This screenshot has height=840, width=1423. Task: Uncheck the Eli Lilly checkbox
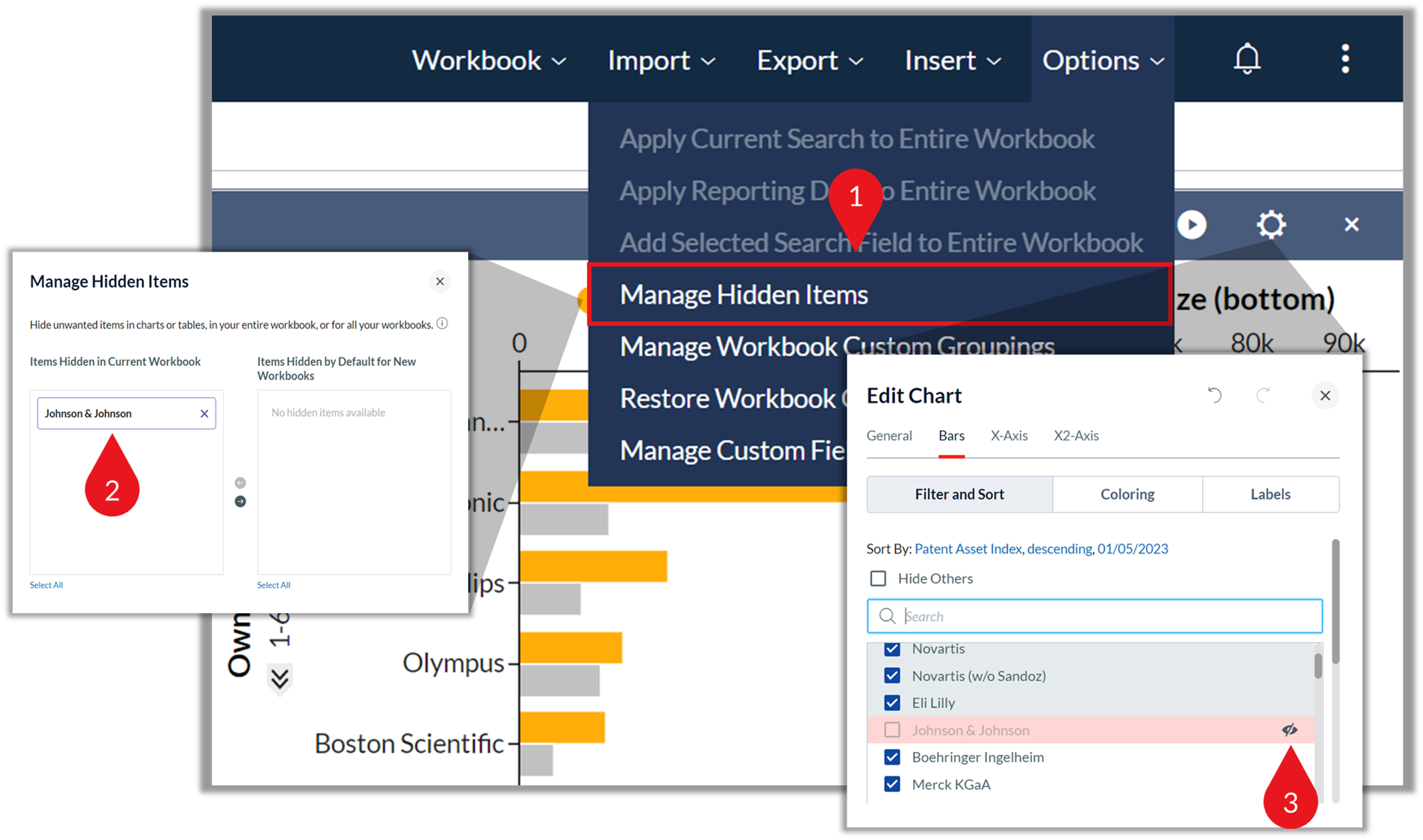(891, 703)
